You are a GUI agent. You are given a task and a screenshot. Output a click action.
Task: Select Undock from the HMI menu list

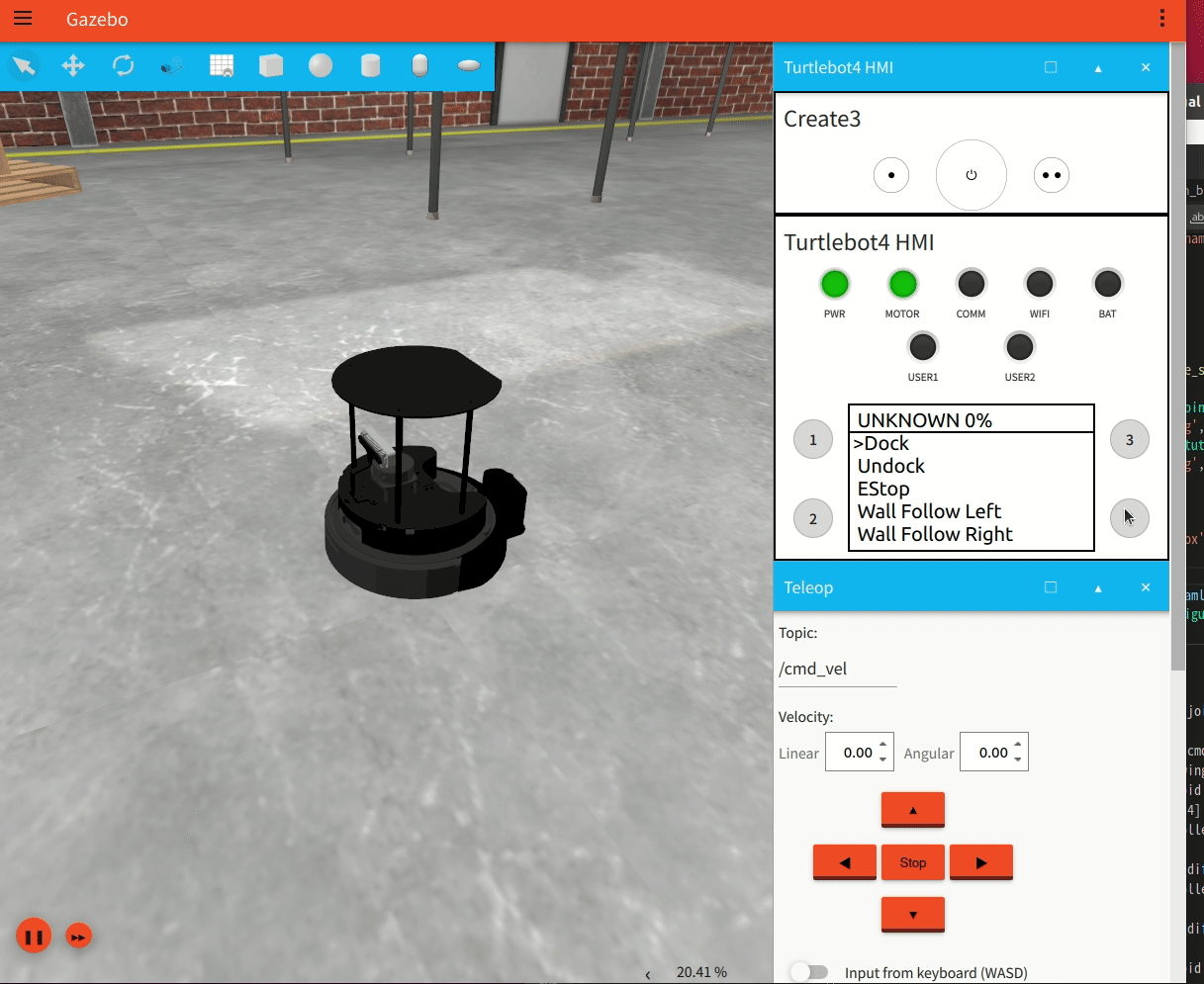click(x=889, y=465)
